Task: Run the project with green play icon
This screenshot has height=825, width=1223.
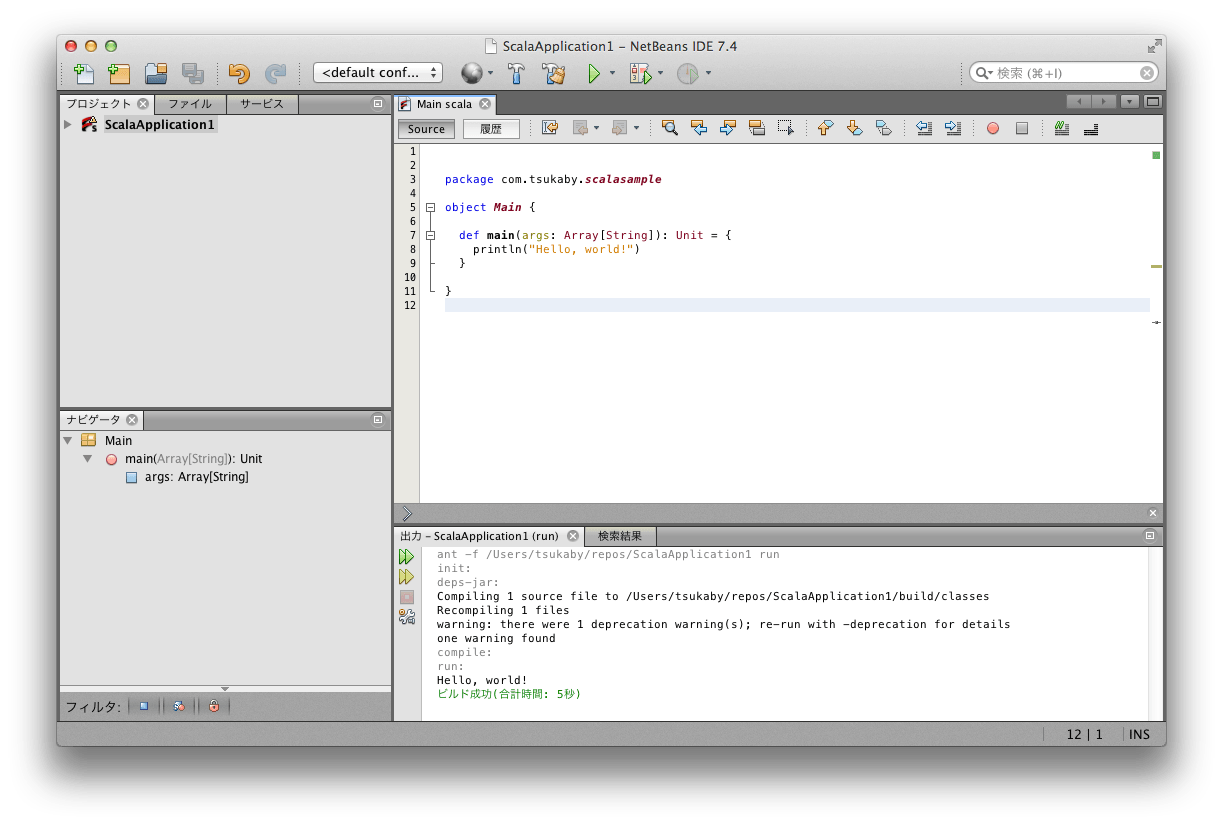Action: coord(594,73)
